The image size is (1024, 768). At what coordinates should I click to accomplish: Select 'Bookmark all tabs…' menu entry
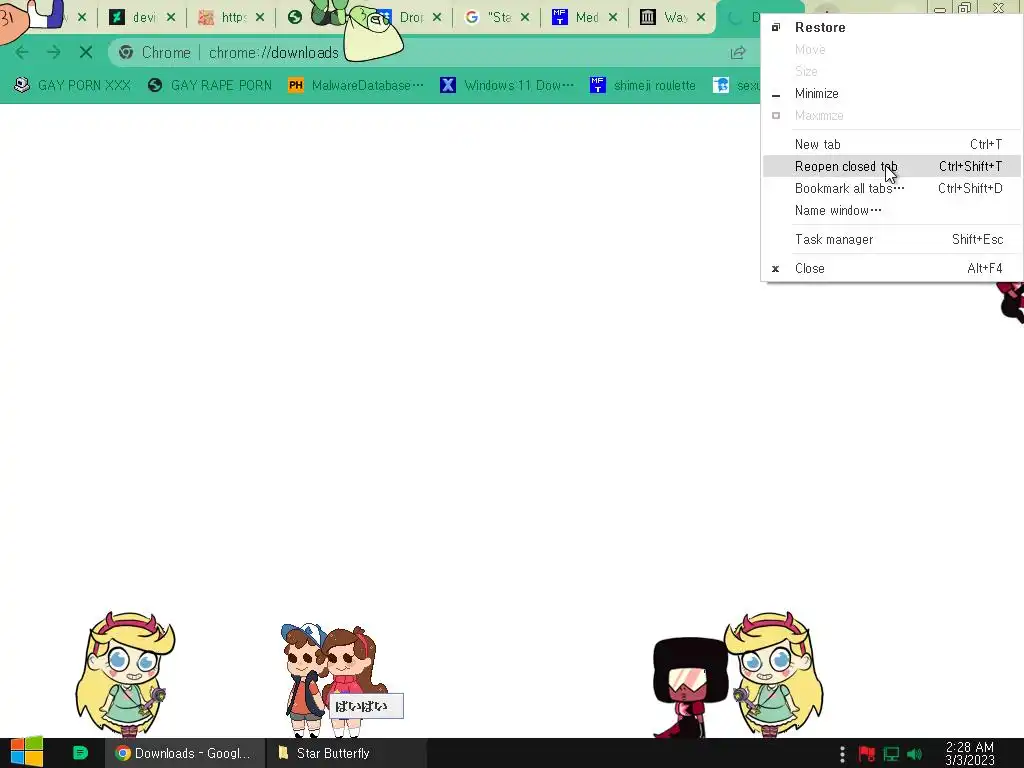[x=892, y=189]
